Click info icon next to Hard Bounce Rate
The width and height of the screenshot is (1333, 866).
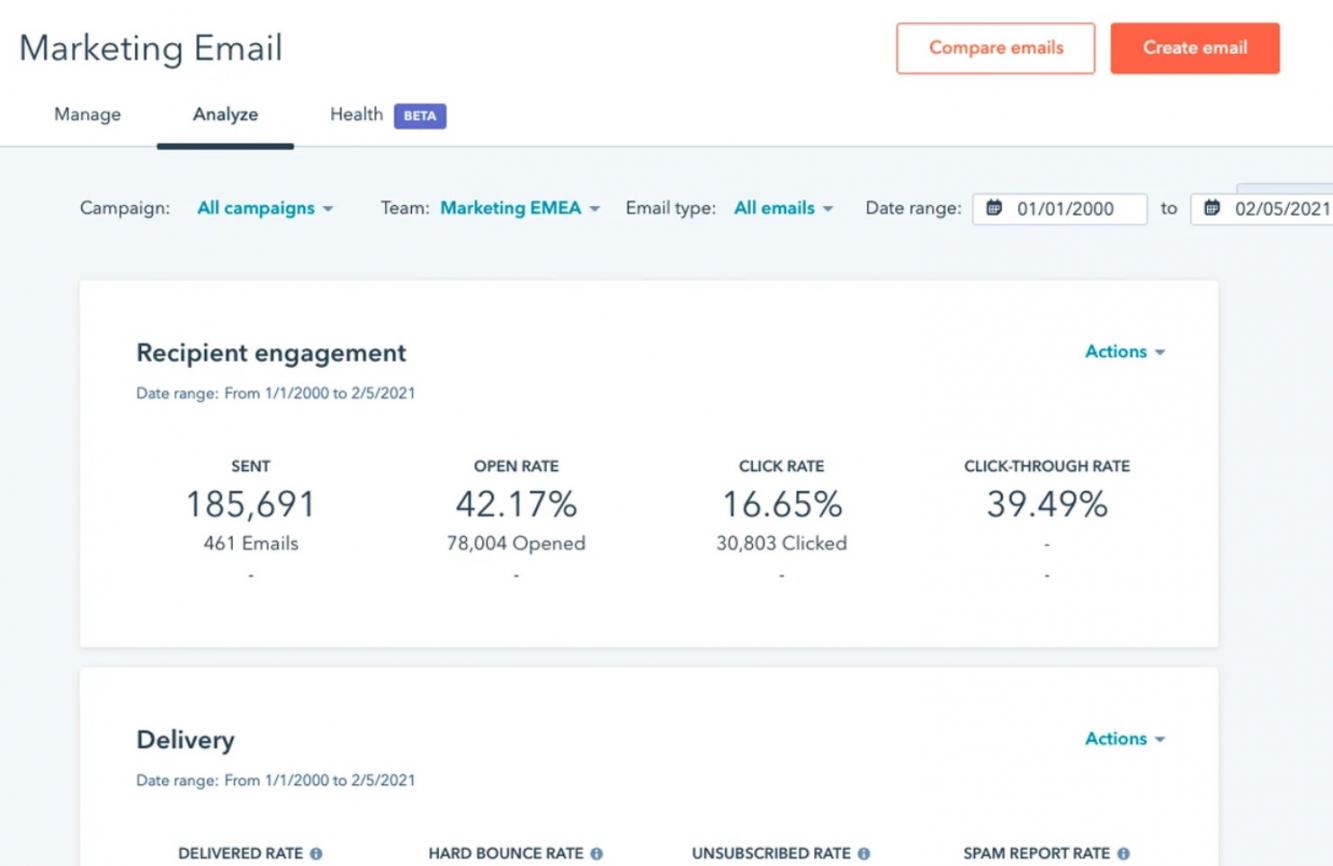[597, 854]
